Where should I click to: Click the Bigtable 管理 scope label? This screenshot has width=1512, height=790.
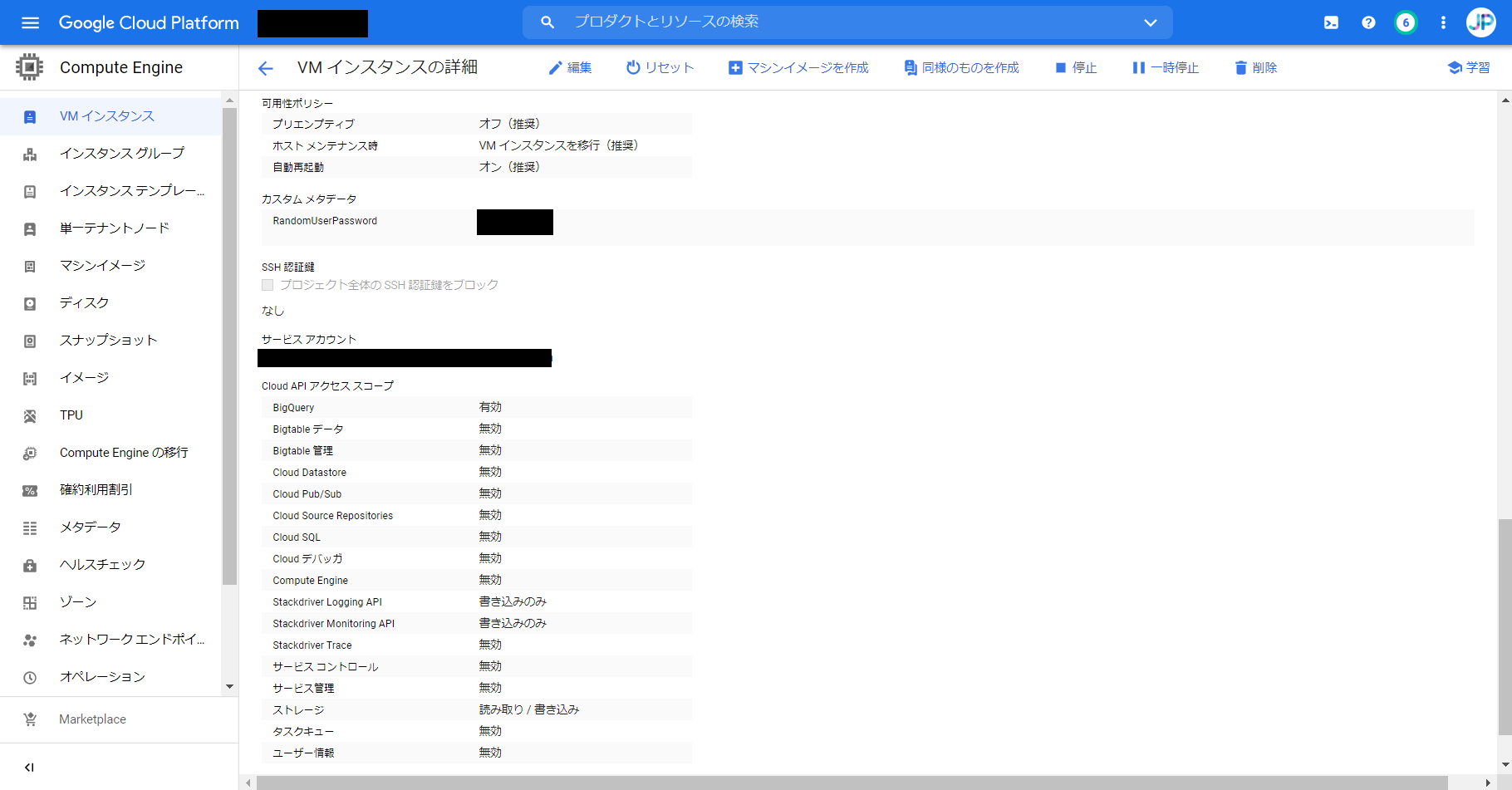[x=303, y=451]
